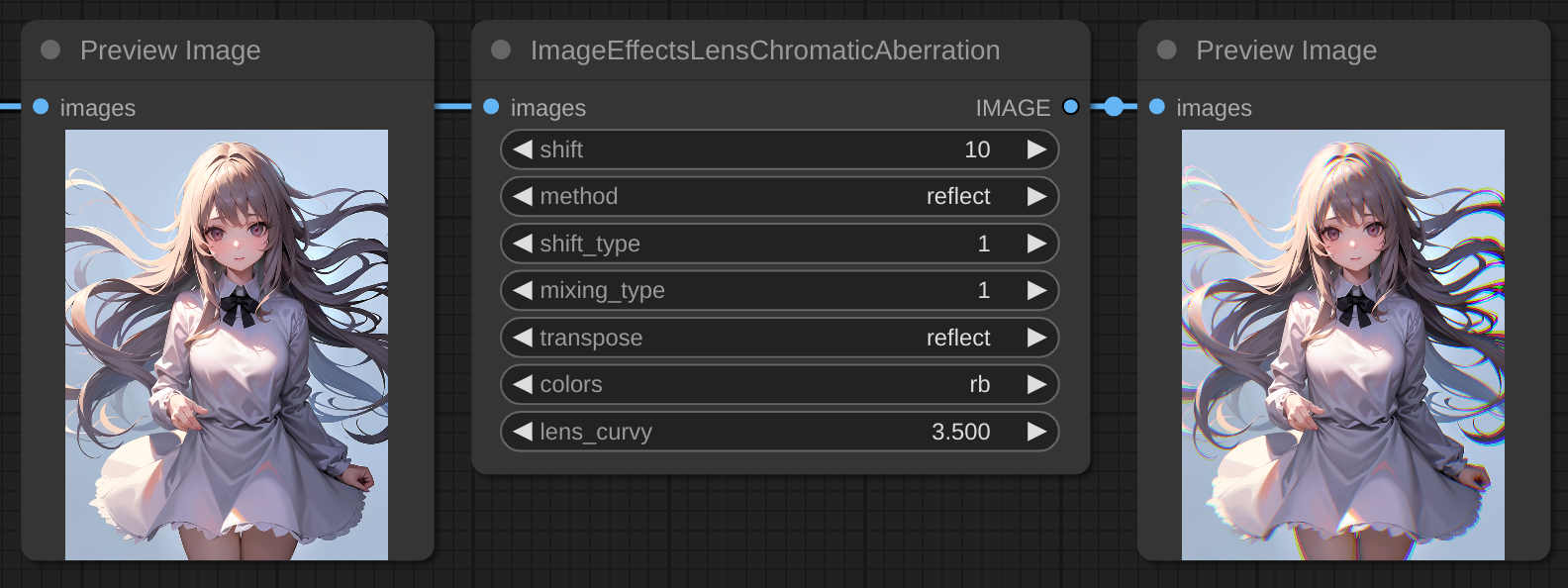Click the images input socket on left preview

(41, 107)
